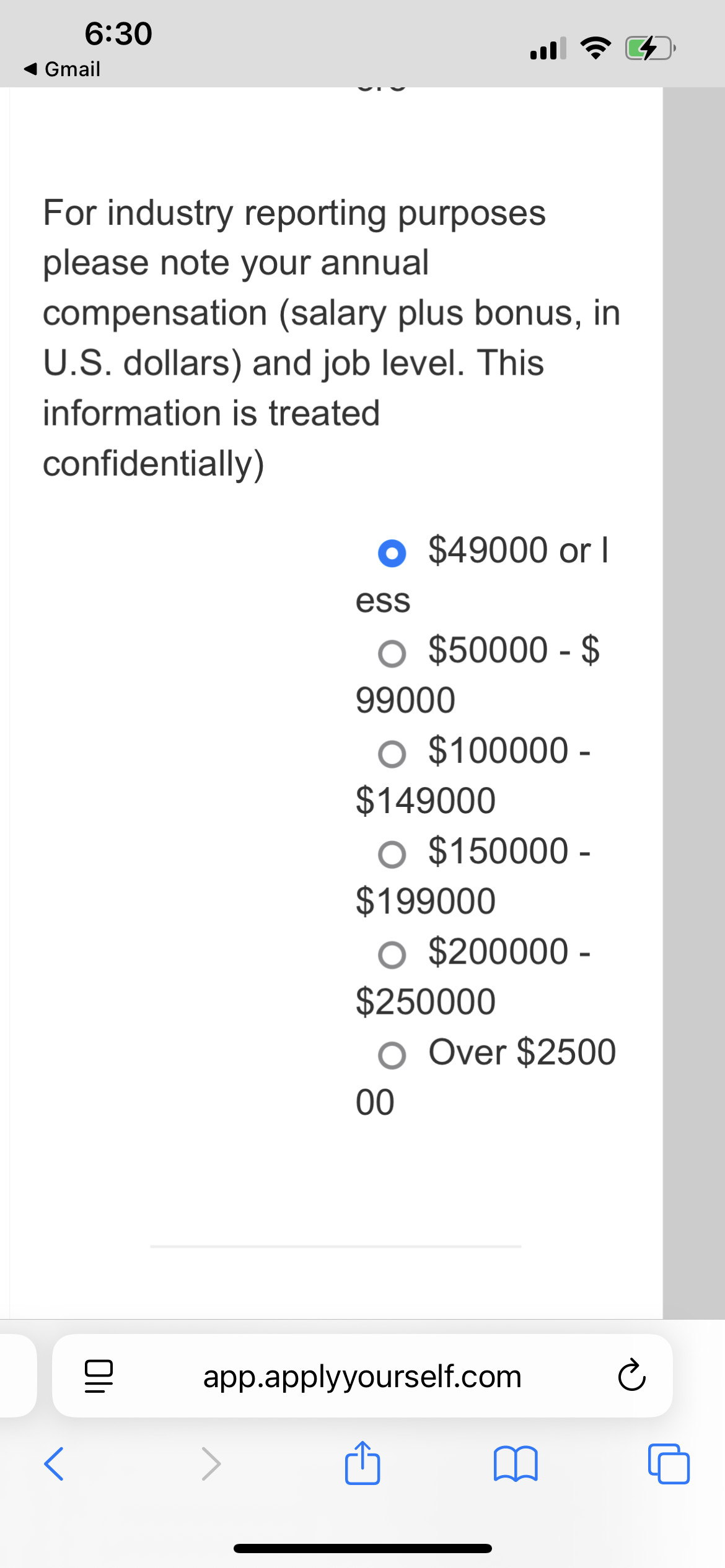725x1568 pixels.
Task: Tap the home indicator bar
Action: tap(362, 1548)
